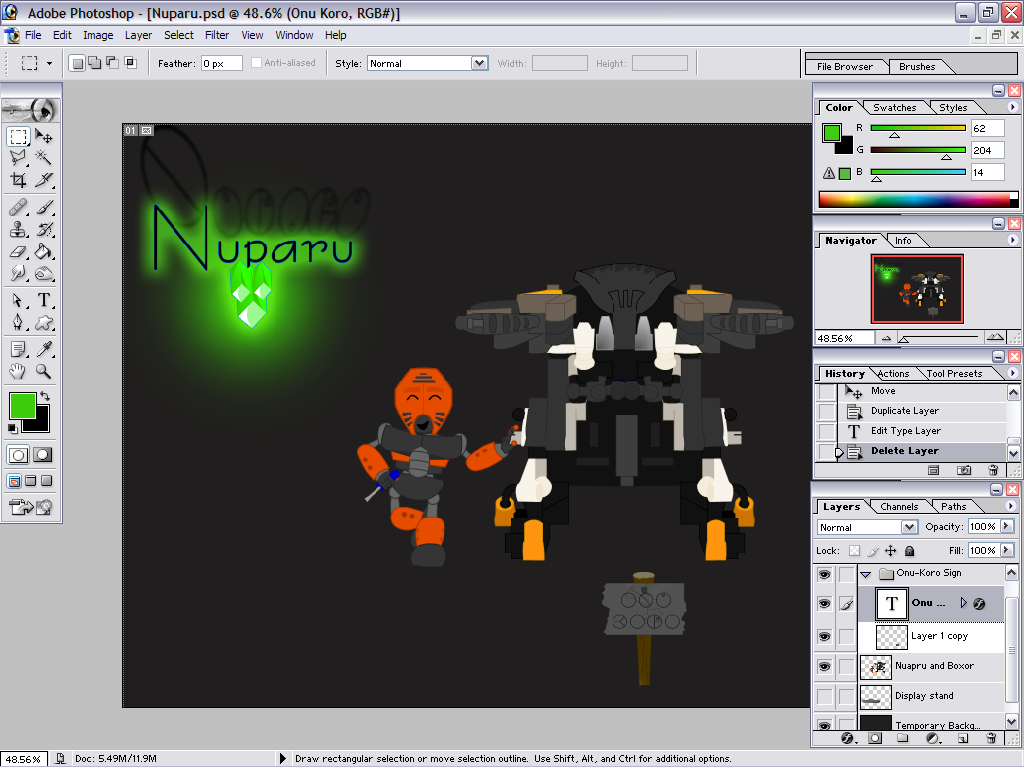Open the Filter menu
1024x768 pixels.
[217, 35]
